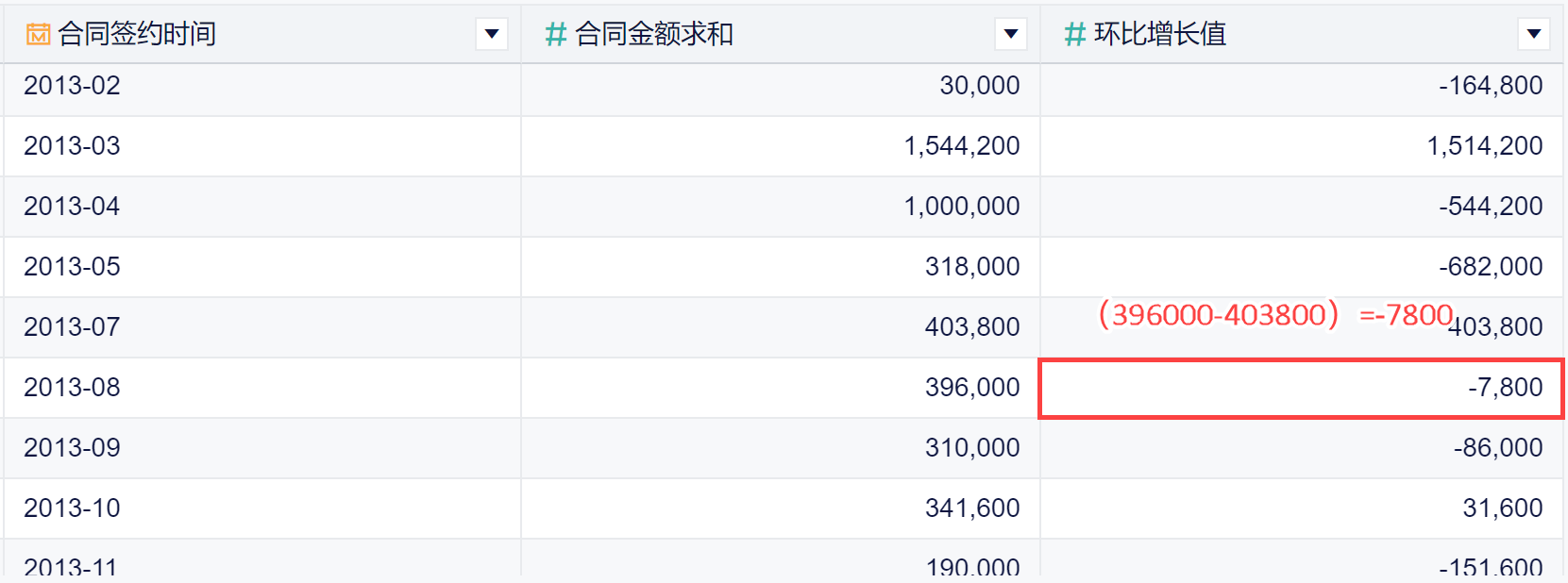The height and width of the screenshot is (583, 1568).
Task: Select the 2013-10 row date cell
Action: (x=73, y=508)
